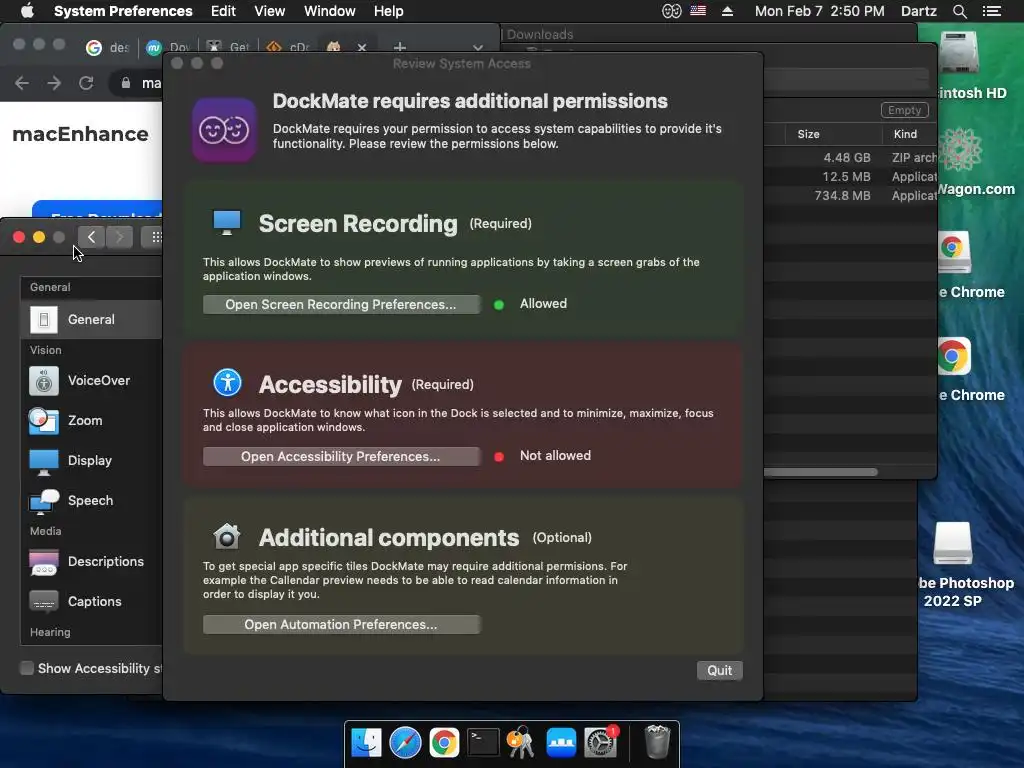Launch Safari from the Dock

pyautogui.click(x=405, y=743)
